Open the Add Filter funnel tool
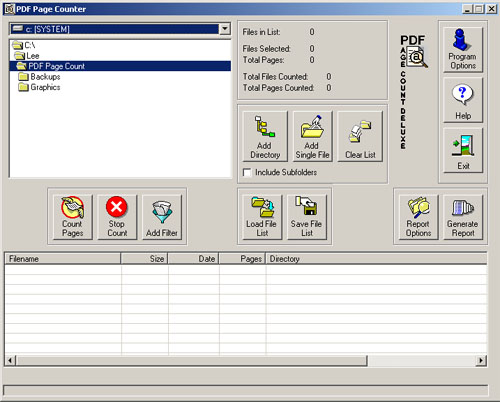Image resolution: width=500 pixels, height=402 pixels. (162, 217)
